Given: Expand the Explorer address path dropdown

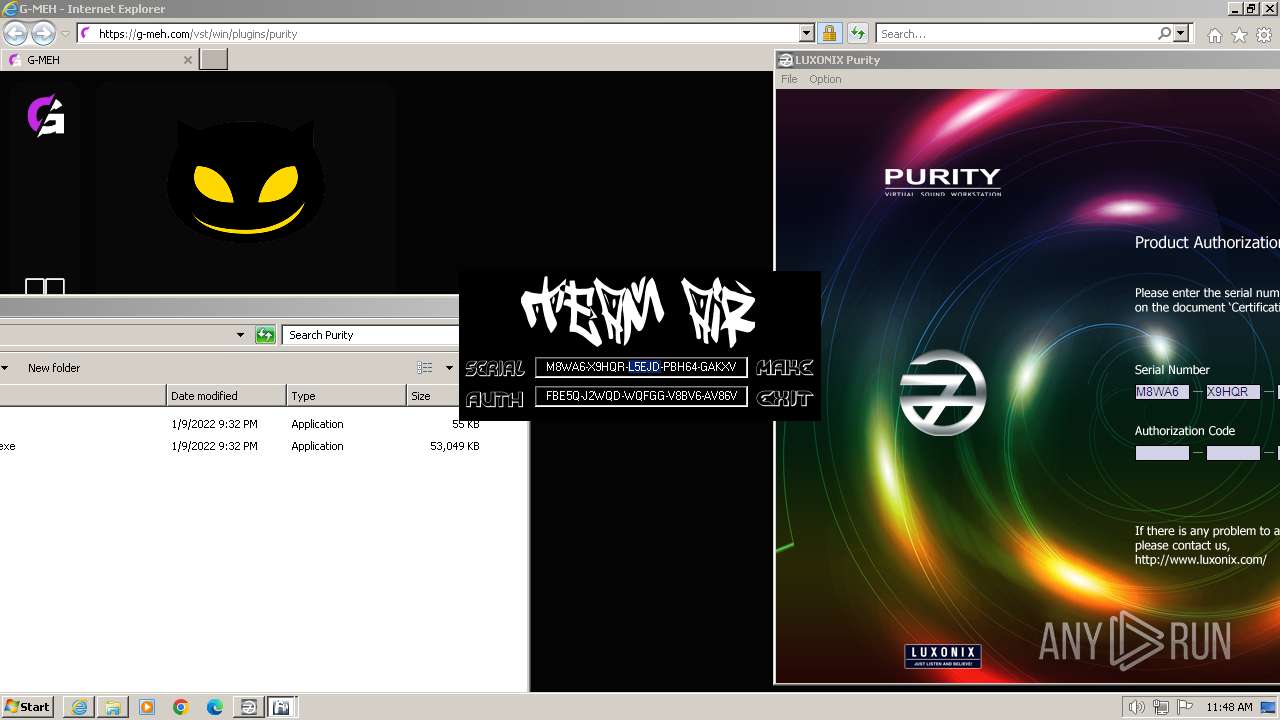Looking at the screenshot, I should [240, 335].
